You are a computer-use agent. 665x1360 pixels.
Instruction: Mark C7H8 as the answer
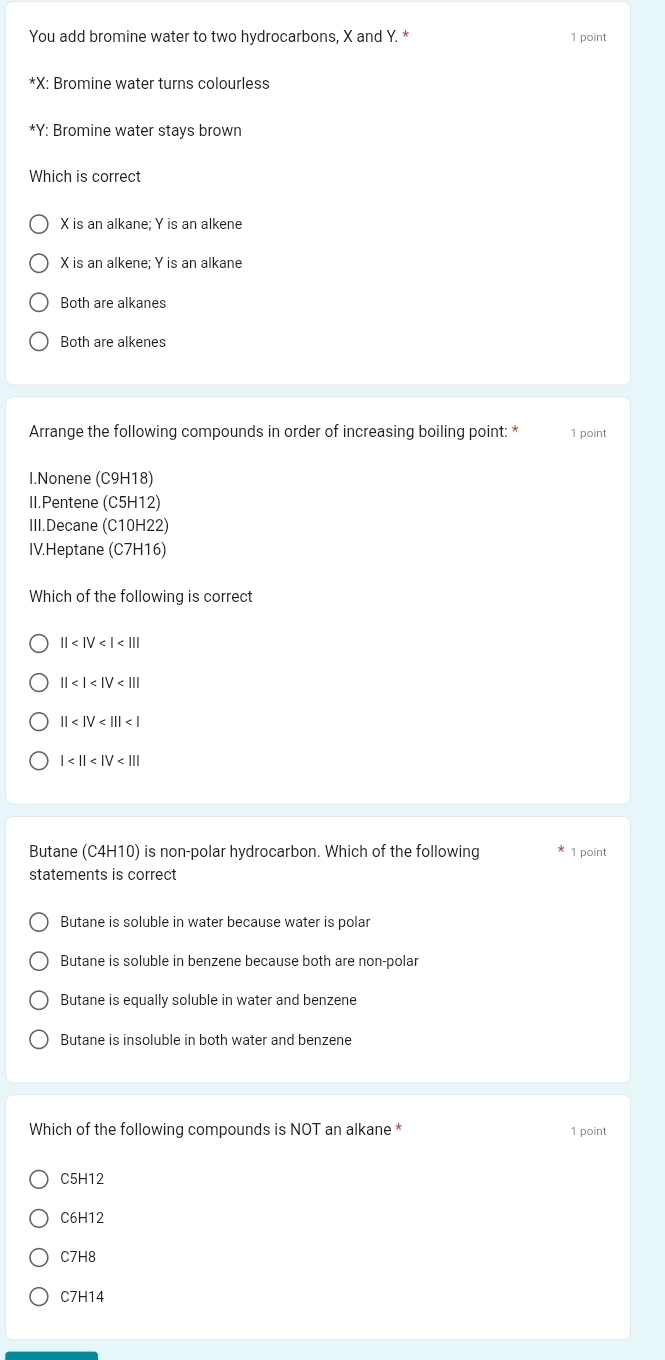38,1257
